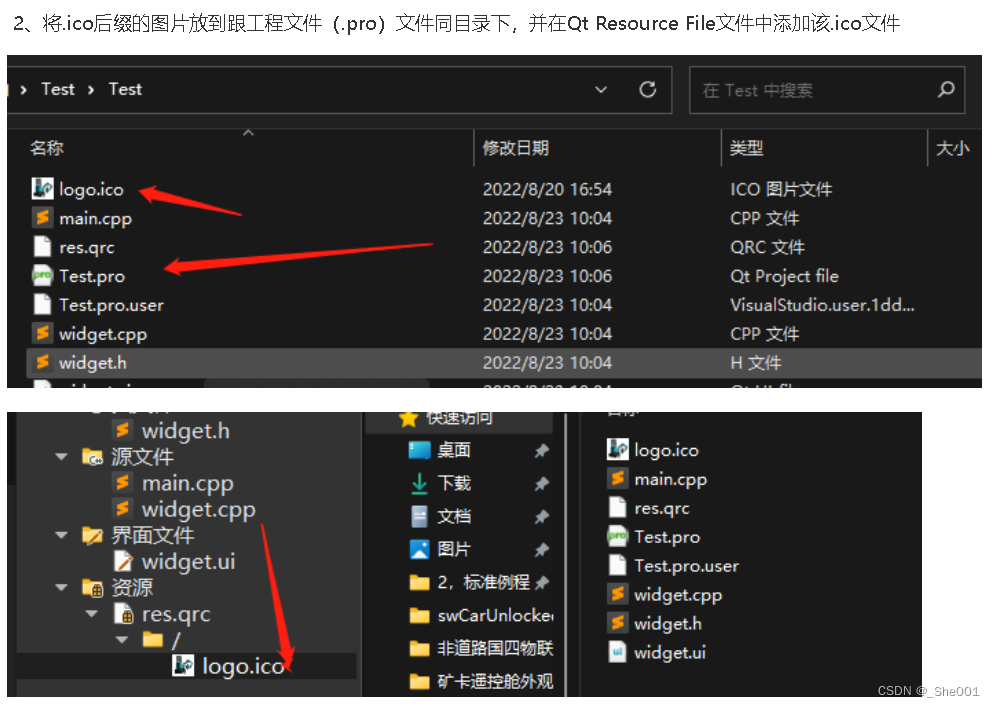Select logo.ico under the resource prefix in the tree

tap(243, 666)
